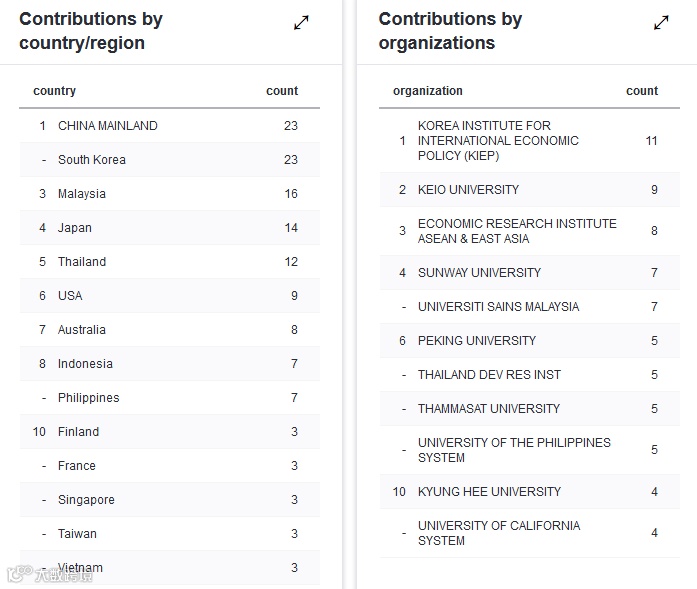The width and height of the screenshot is (697, 589).
Task: Expand the Contributions by country/region panel
Action: tap(301, 23)
